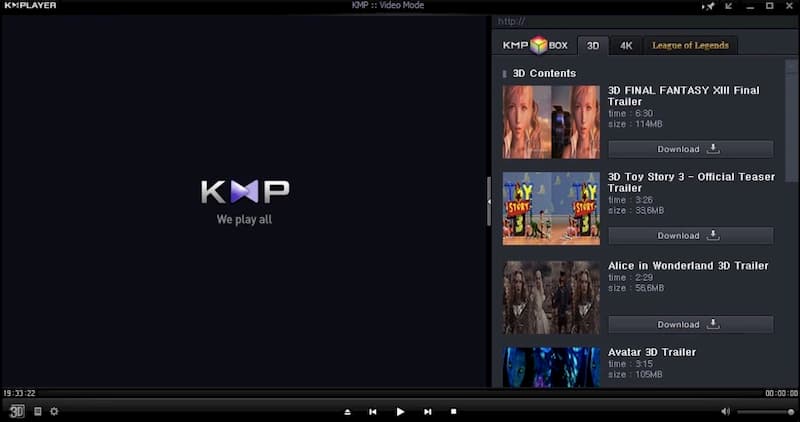Click the playback seek bar
The image size is (800, 422).
(x=401, y=393)
